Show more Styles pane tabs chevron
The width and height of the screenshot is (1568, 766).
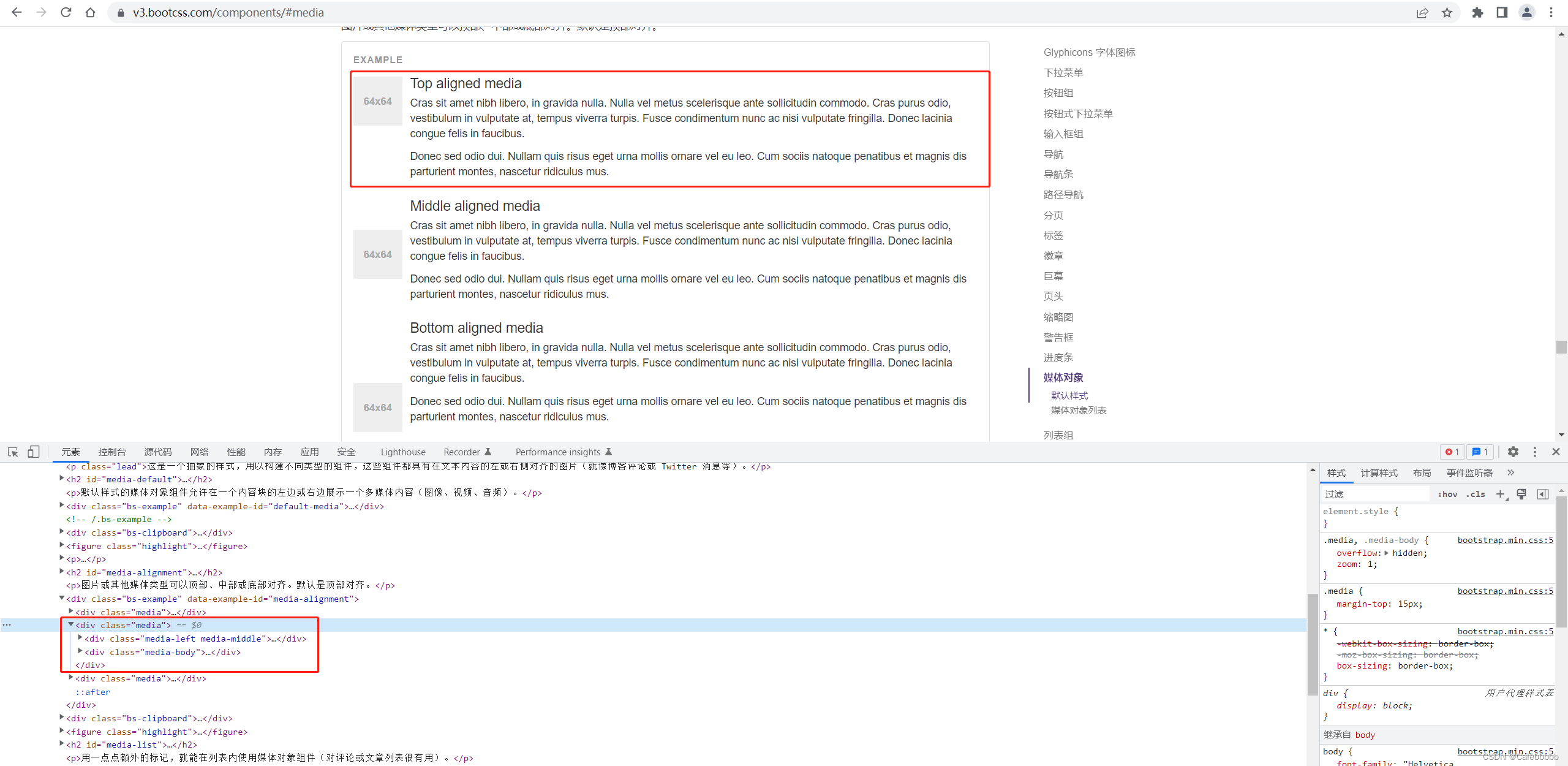(x=1510, y=472)
